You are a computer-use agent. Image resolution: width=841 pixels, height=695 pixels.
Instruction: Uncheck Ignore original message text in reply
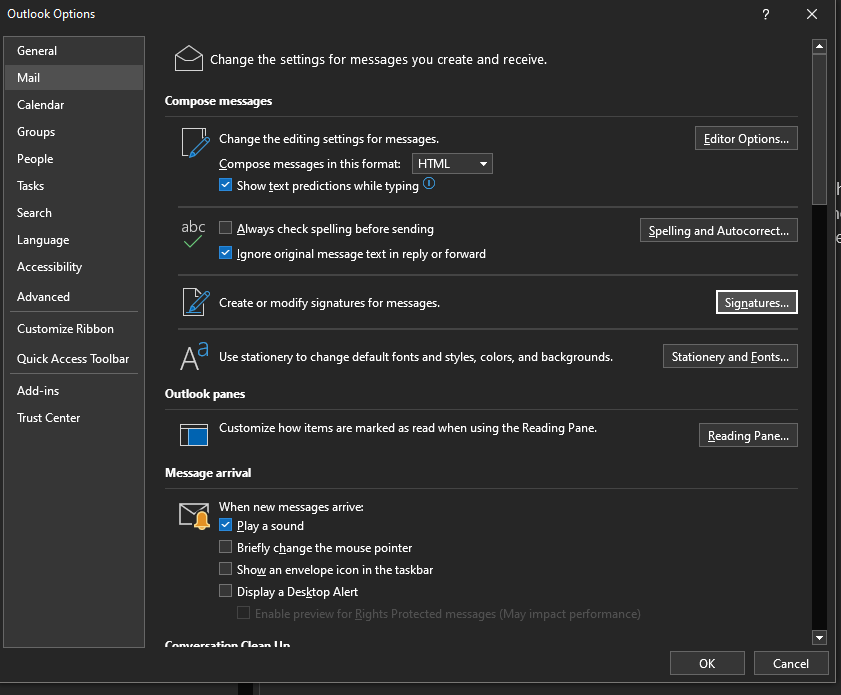tap(225, 253)
